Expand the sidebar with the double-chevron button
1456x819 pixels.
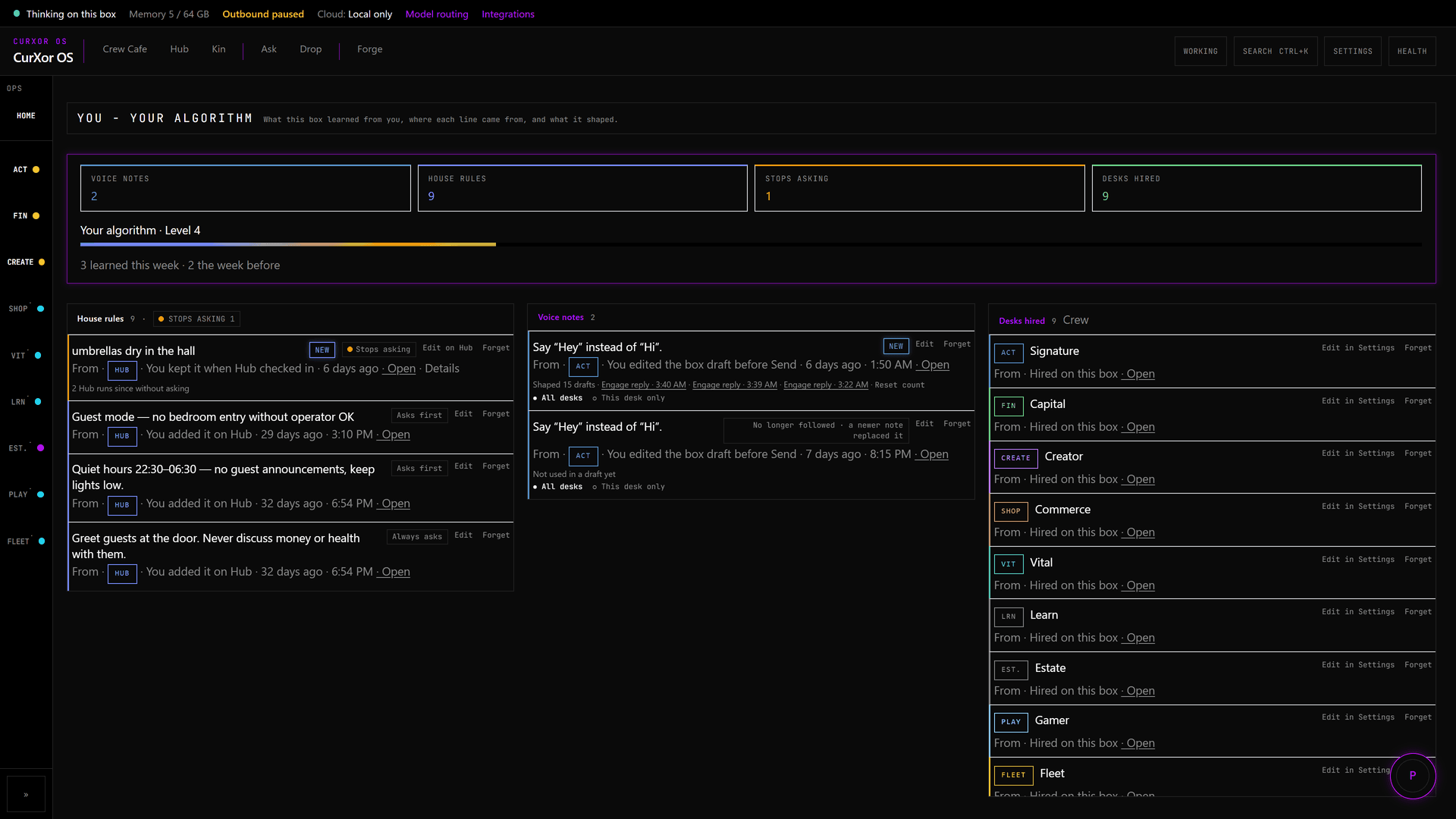point(26,795)
